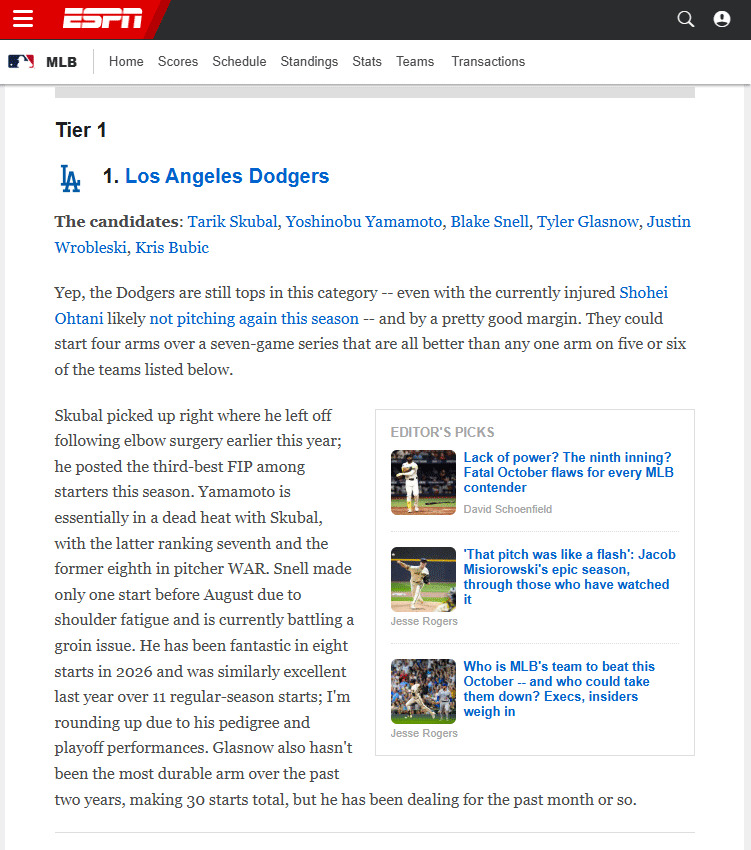The image size is (751, 850).
Task: Open Tarik Skubal player link
Action: (233, 222)
